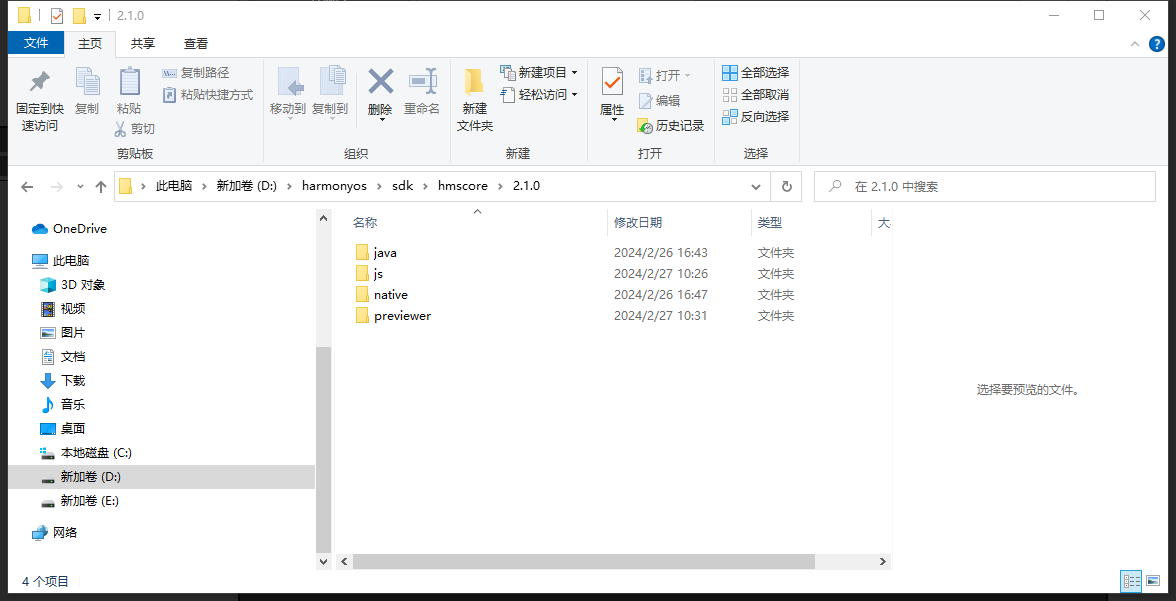Switch to large icons view in status bar
This screenshot has height=601, width=1176.
click(1154, 580)
